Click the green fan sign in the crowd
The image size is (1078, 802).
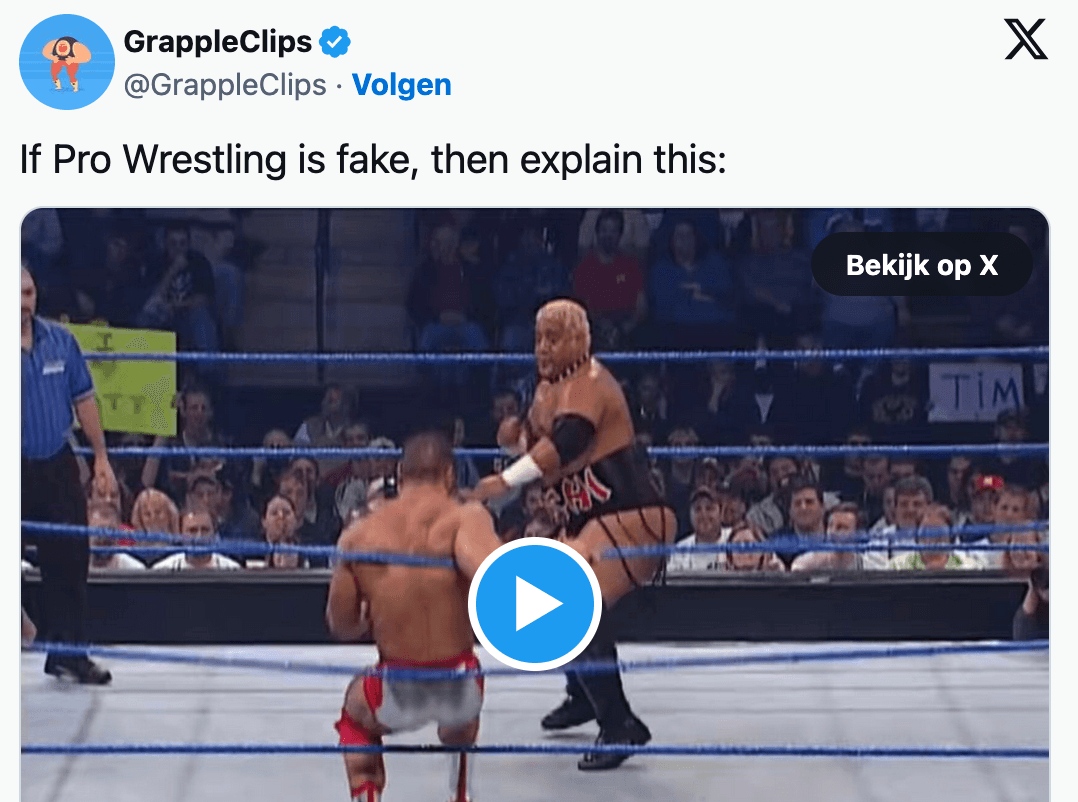point(124,379)
